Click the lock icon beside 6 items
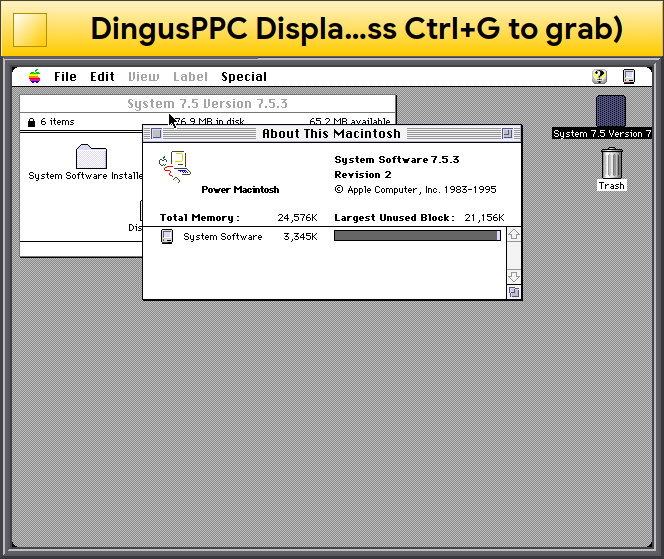664x559 pixels. (31, 122)
